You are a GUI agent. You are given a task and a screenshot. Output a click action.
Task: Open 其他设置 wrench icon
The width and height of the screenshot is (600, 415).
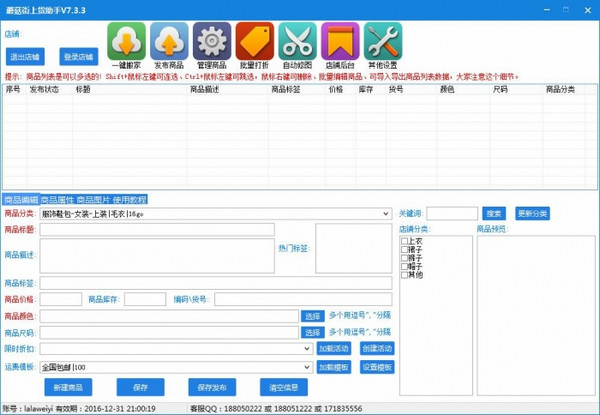coord(383,42)
